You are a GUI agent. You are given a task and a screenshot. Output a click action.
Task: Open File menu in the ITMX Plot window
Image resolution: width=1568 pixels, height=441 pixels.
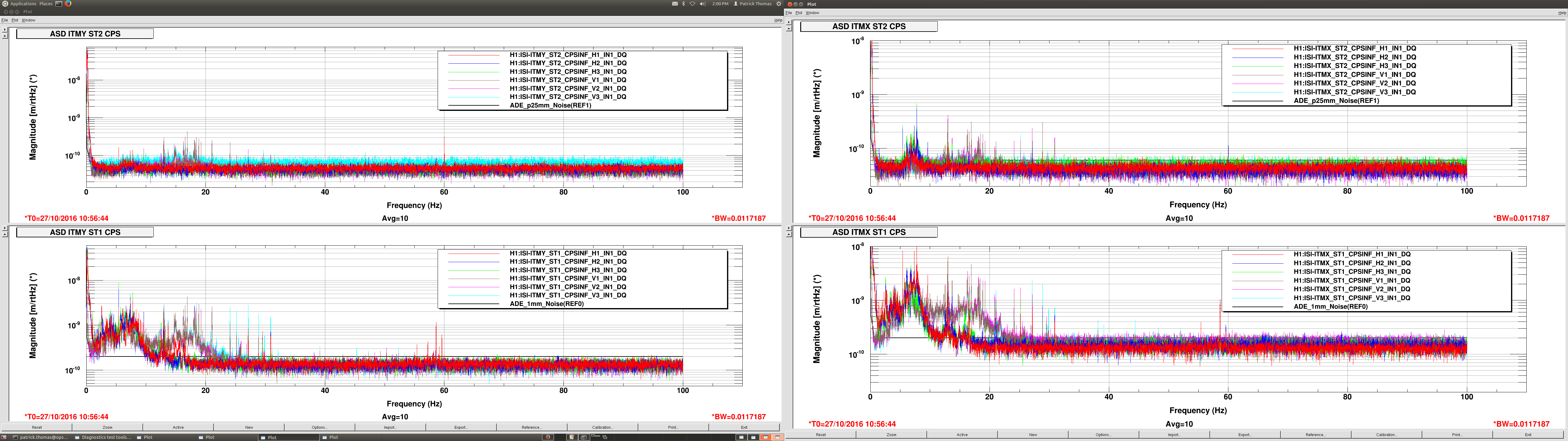[789, 13]
